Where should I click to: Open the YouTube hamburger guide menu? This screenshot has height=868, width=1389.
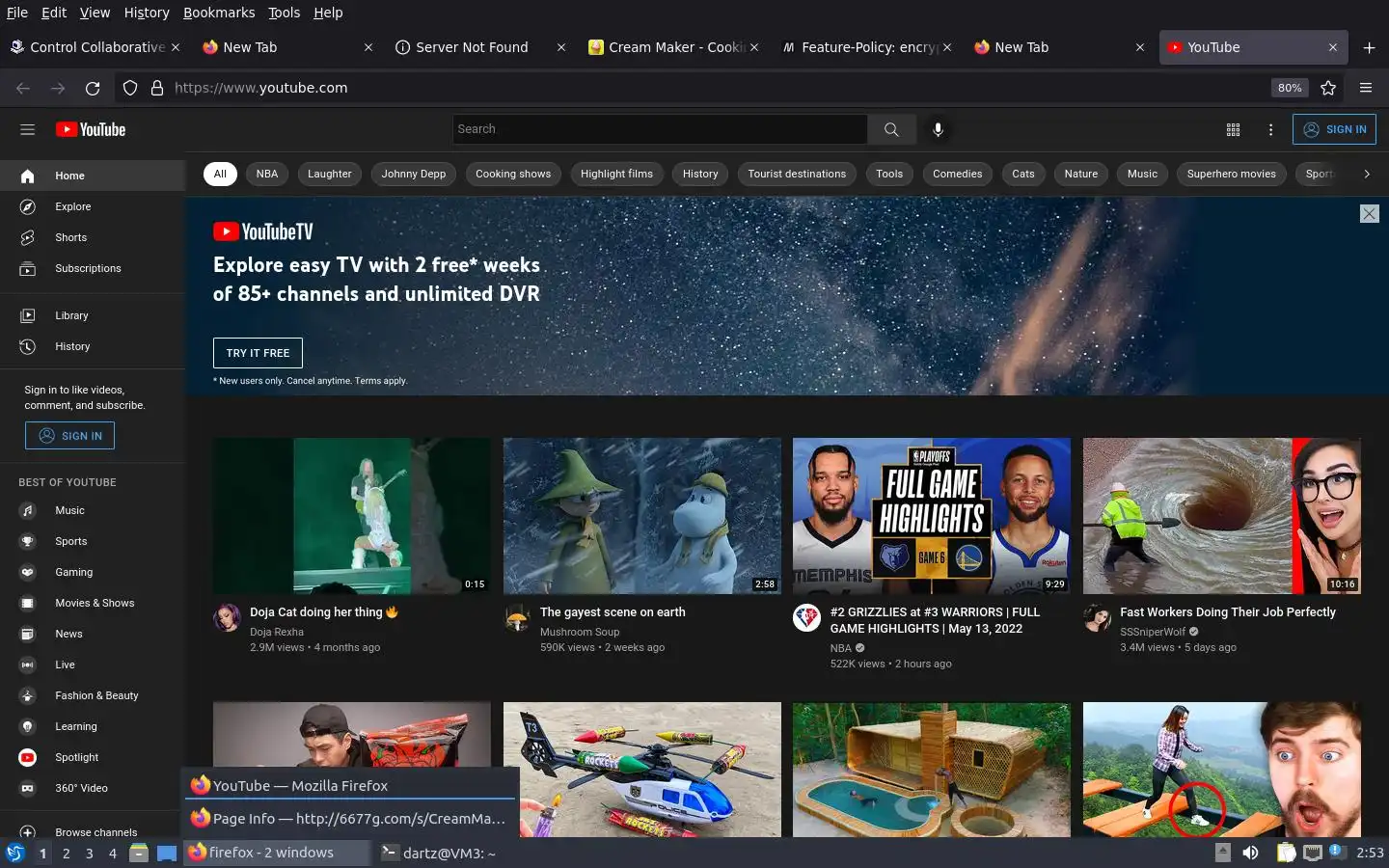pos(27,129)
